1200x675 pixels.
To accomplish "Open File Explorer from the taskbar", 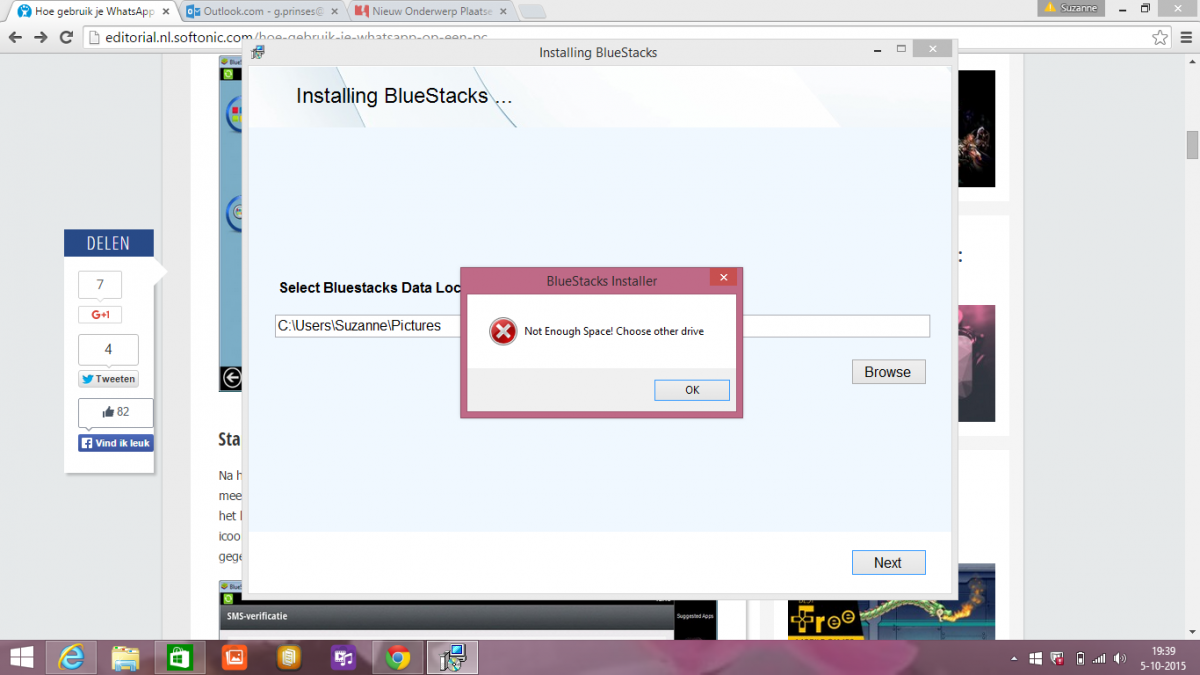I will pyautogui.click(x=125, y=657).
